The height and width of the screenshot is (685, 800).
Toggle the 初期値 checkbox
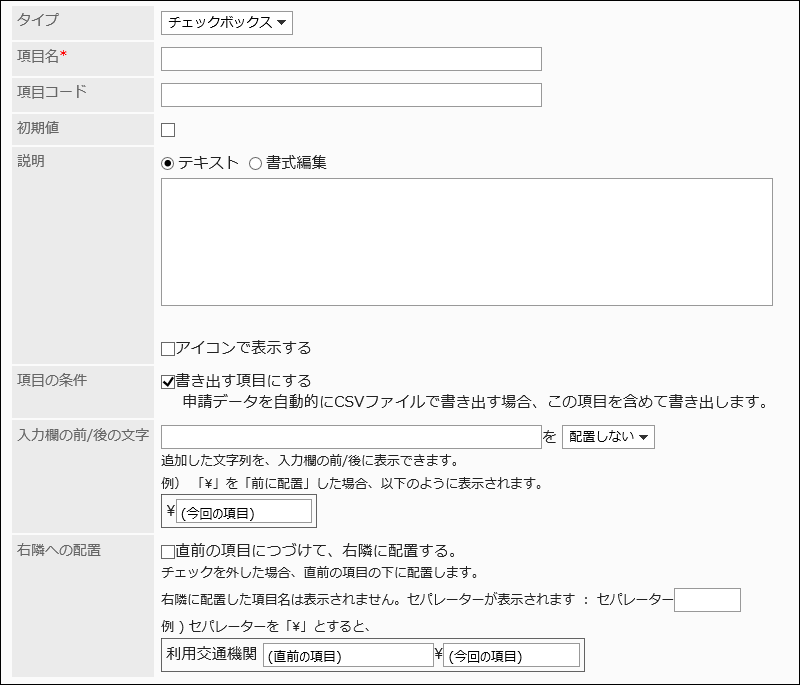click(168, 130)
